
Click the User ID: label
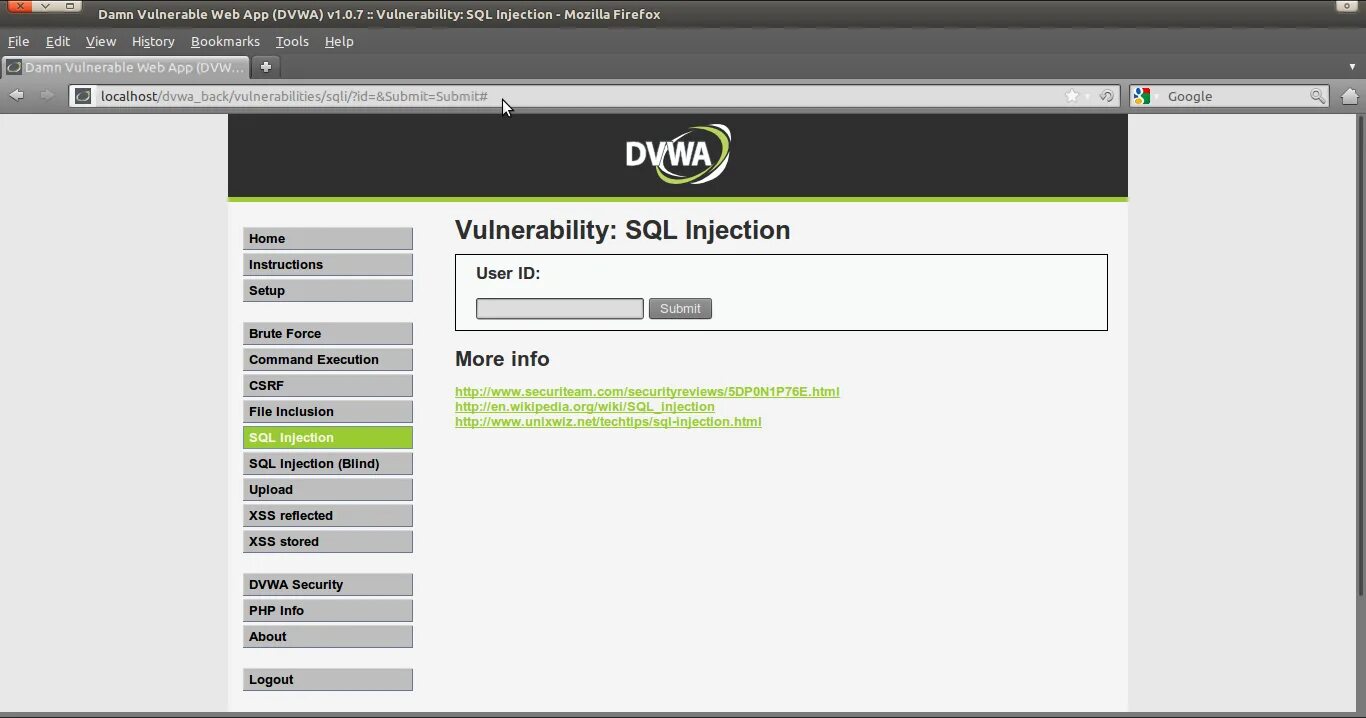(x=508, y=274)
